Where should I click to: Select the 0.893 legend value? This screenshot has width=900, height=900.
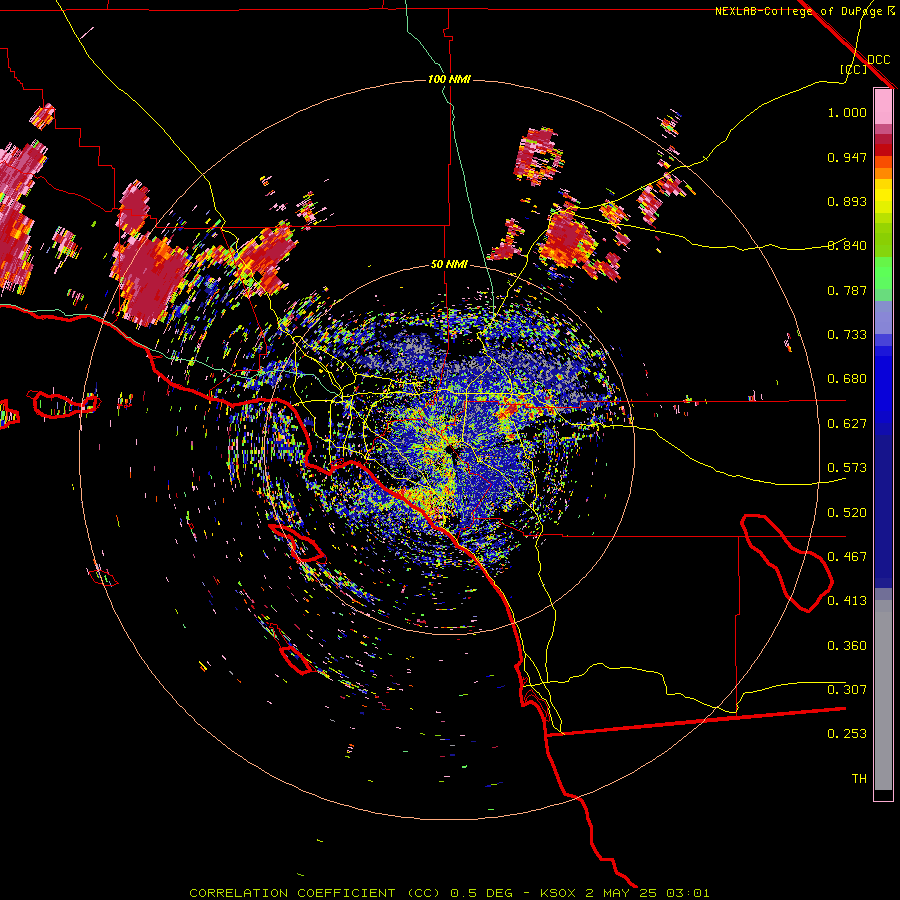[x=847, y=201]
